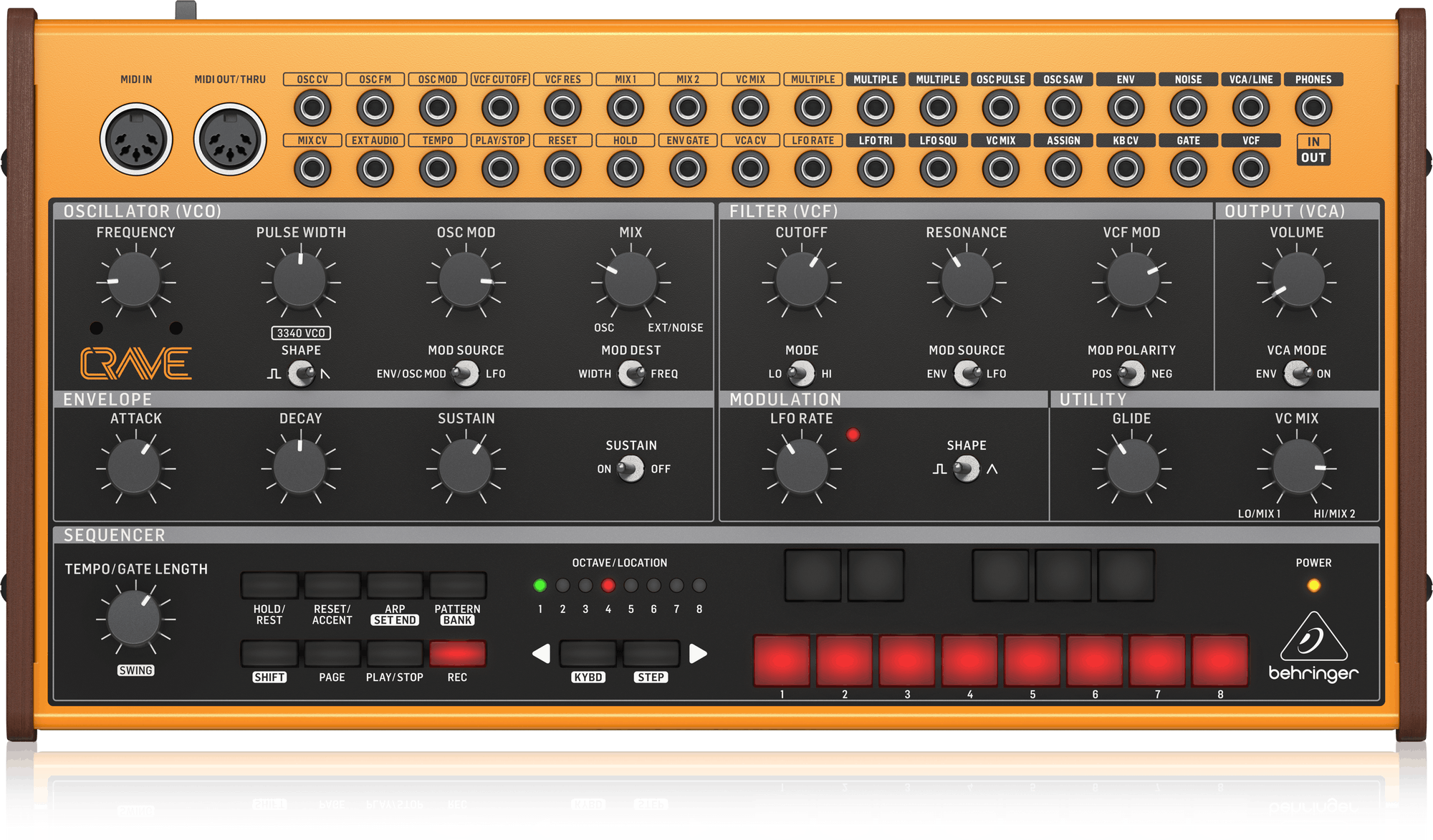
Task: Click the TEMPO/GATE LENGTH knob
Action: 135,618
